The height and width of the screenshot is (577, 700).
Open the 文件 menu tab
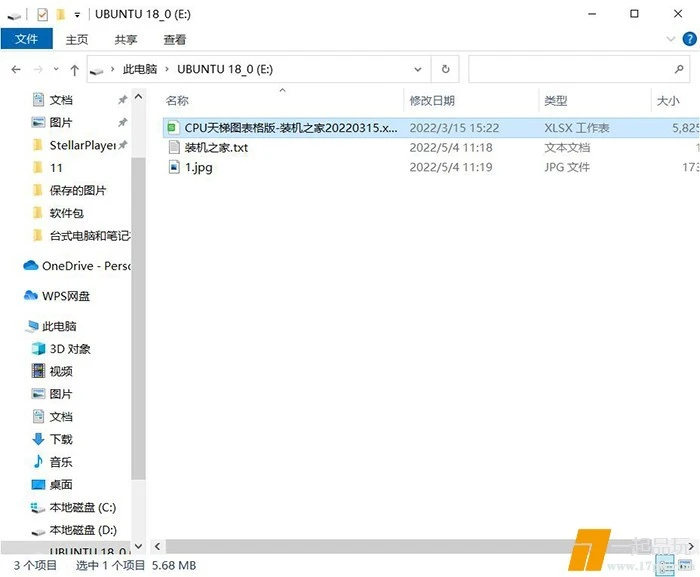27,39
